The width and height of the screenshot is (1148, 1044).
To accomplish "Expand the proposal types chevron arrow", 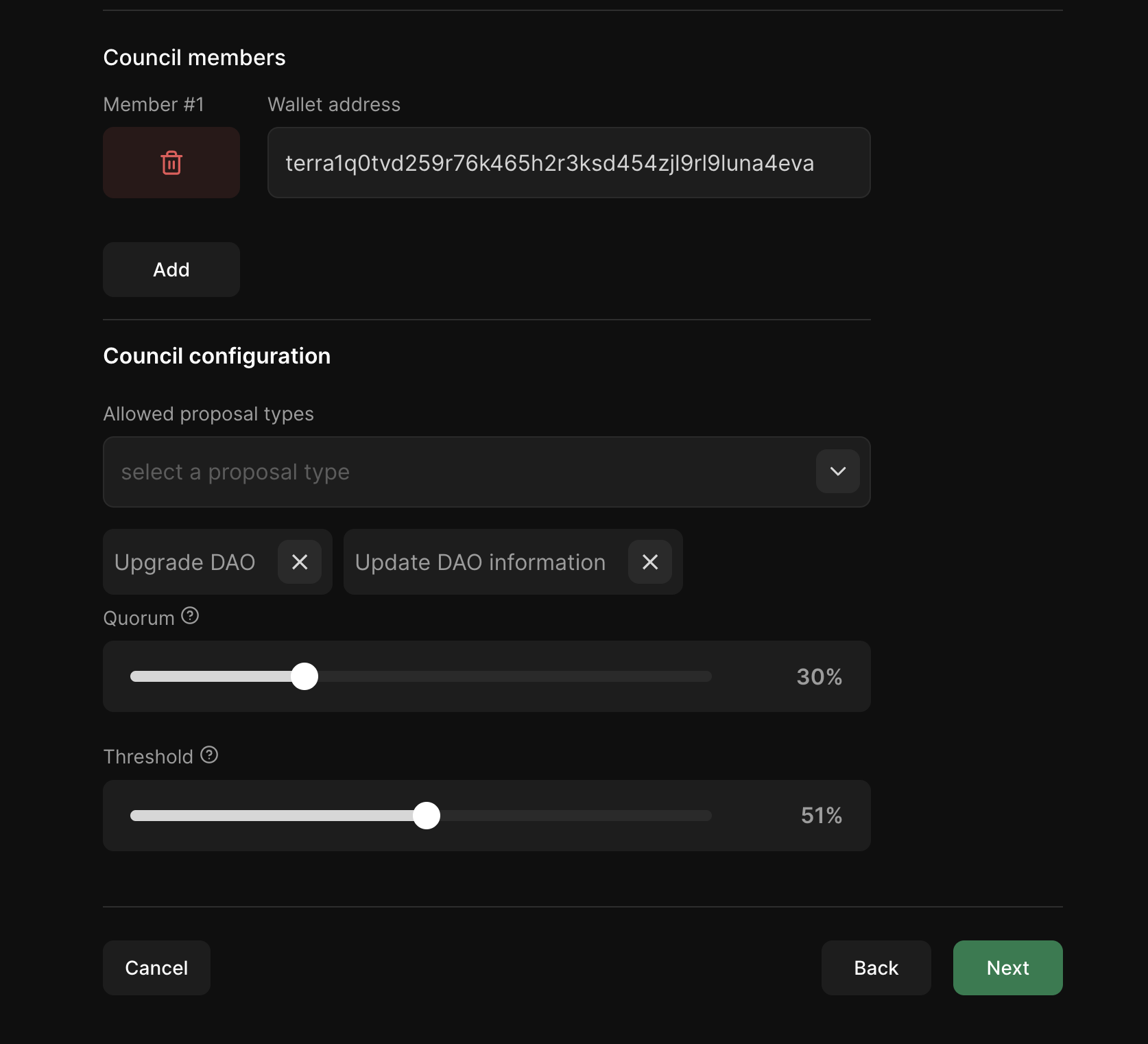I will click(837, 471).
